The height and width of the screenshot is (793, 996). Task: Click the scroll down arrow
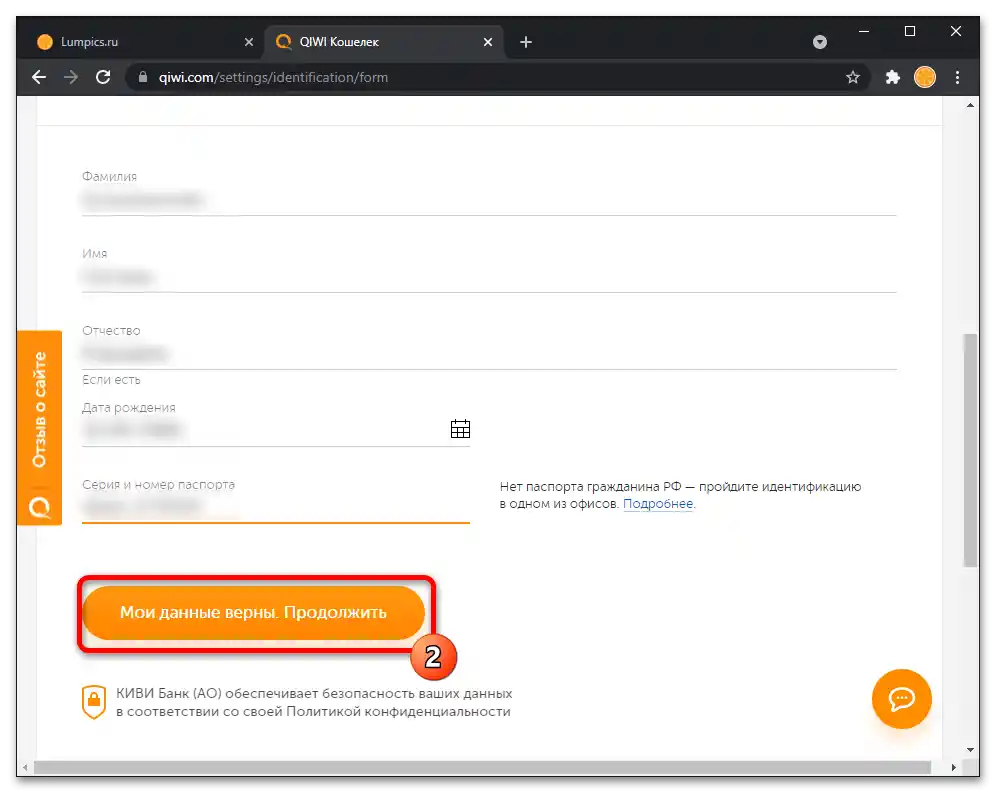point(970,750)
